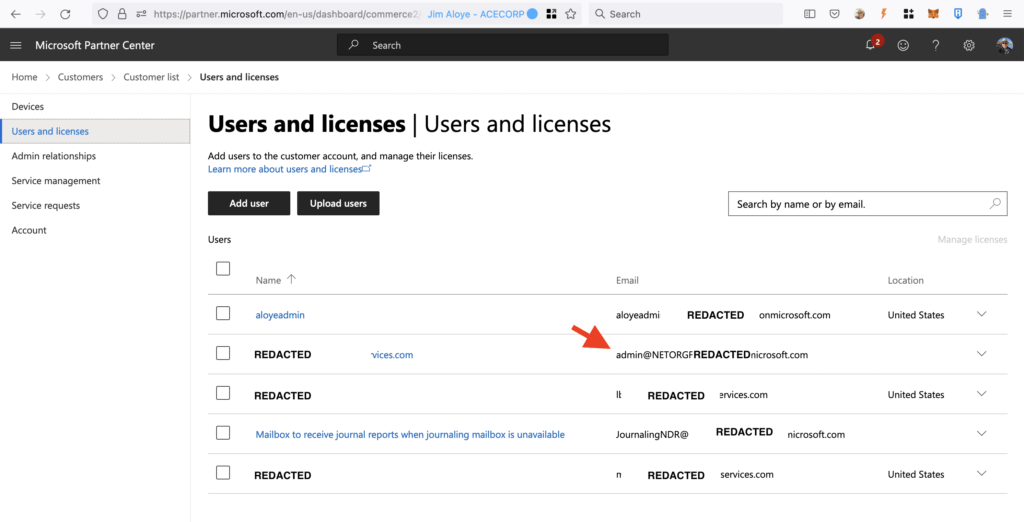
Task: Expand the admin@NETORG row chevron
Action: [981, 354]
